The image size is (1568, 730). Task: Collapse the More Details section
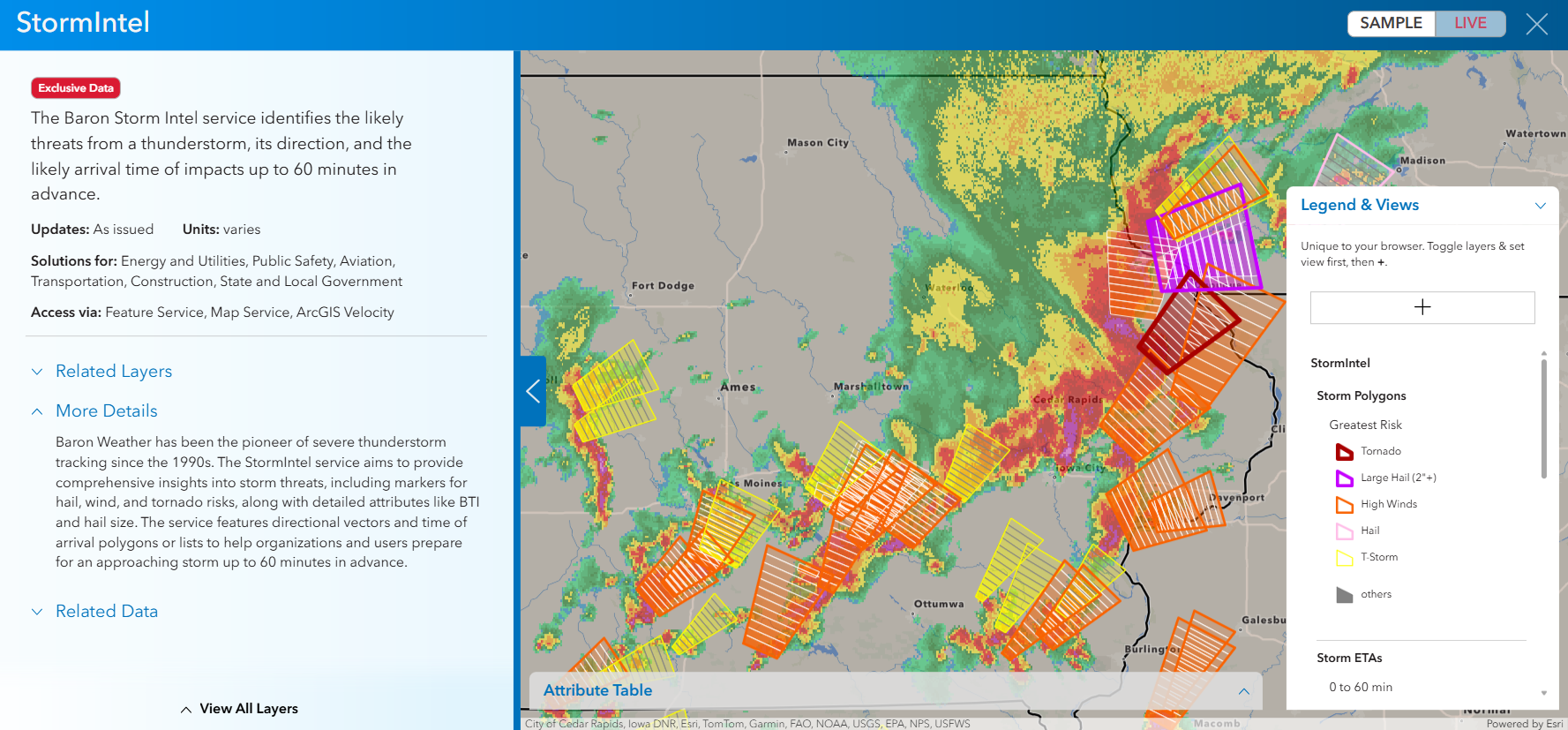point(37,411)
